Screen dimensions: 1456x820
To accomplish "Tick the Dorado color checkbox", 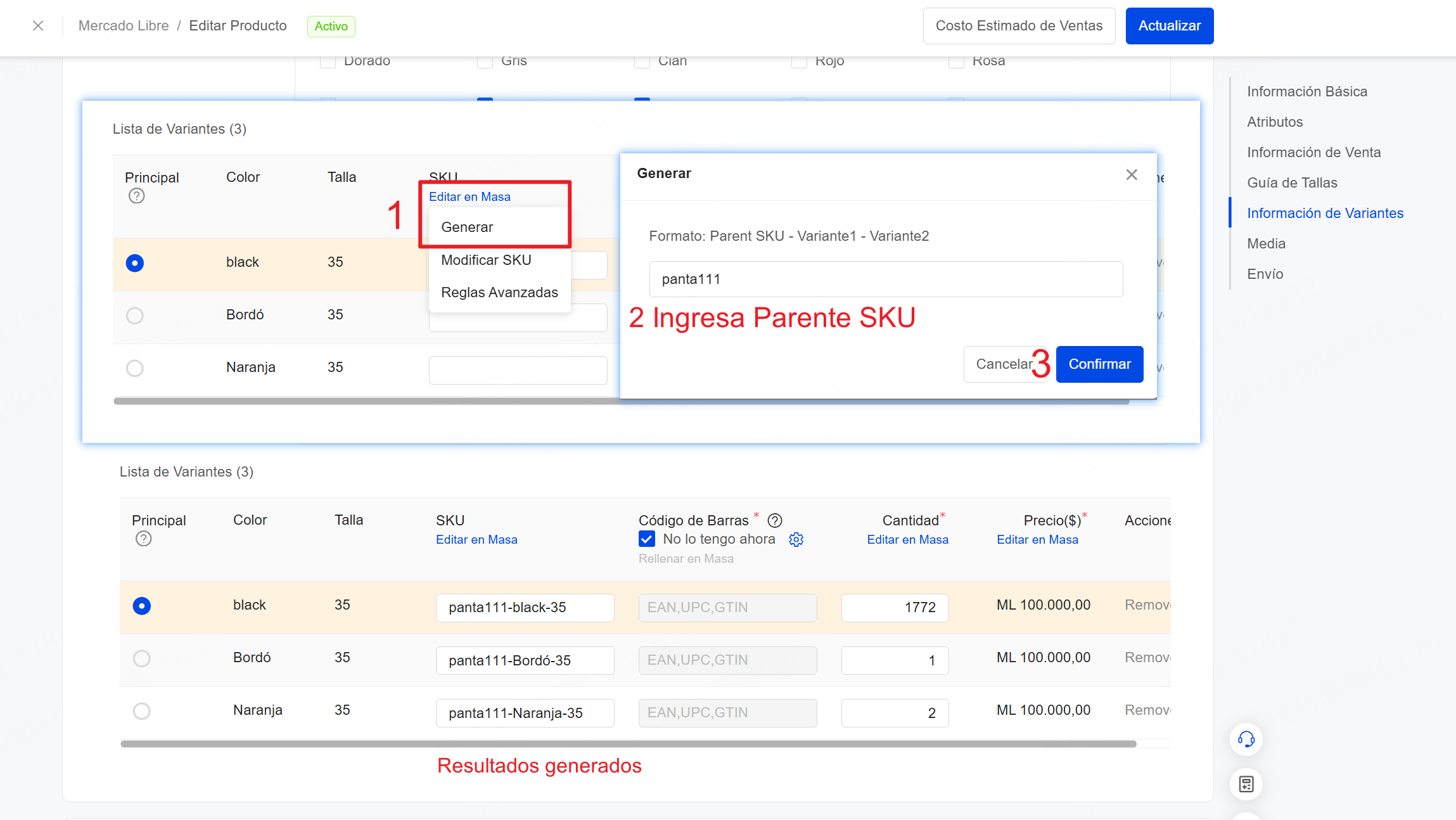I will click(328, 61).
